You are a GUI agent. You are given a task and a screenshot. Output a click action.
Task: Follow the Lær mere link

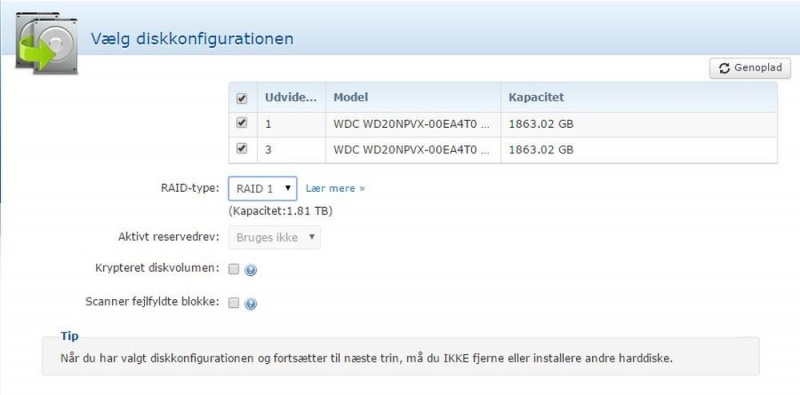tap(335, 188)
